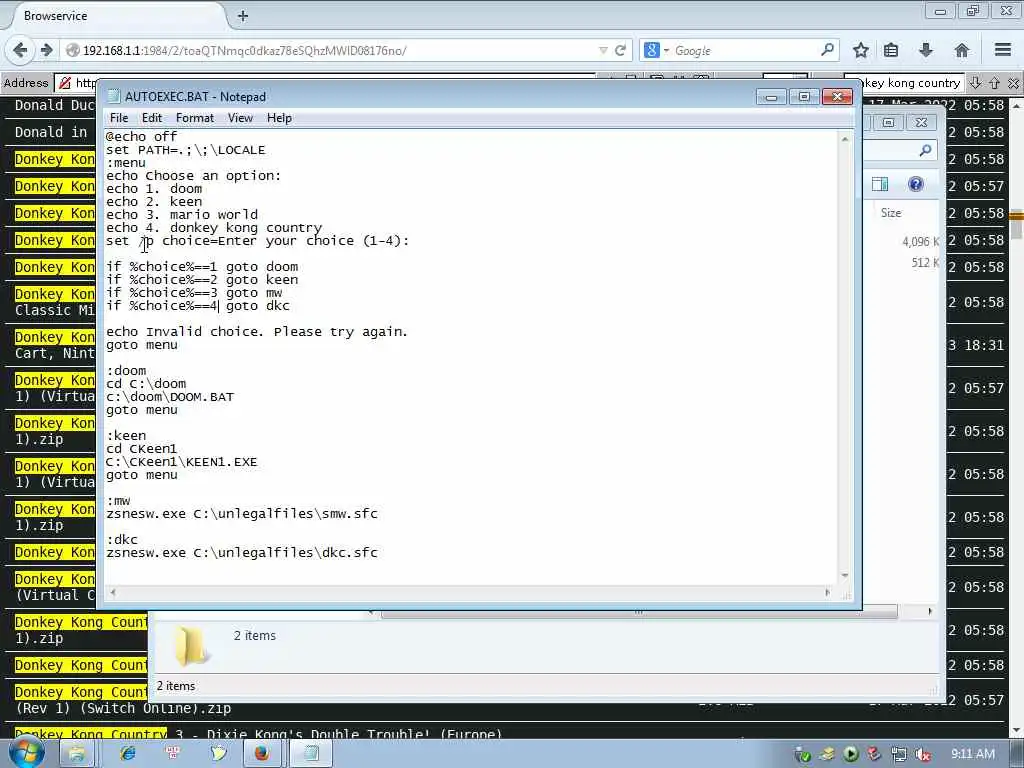Screen dimensions: 1024x768
Task: Open a new browser tab with plus
Action: coord(243,16)
